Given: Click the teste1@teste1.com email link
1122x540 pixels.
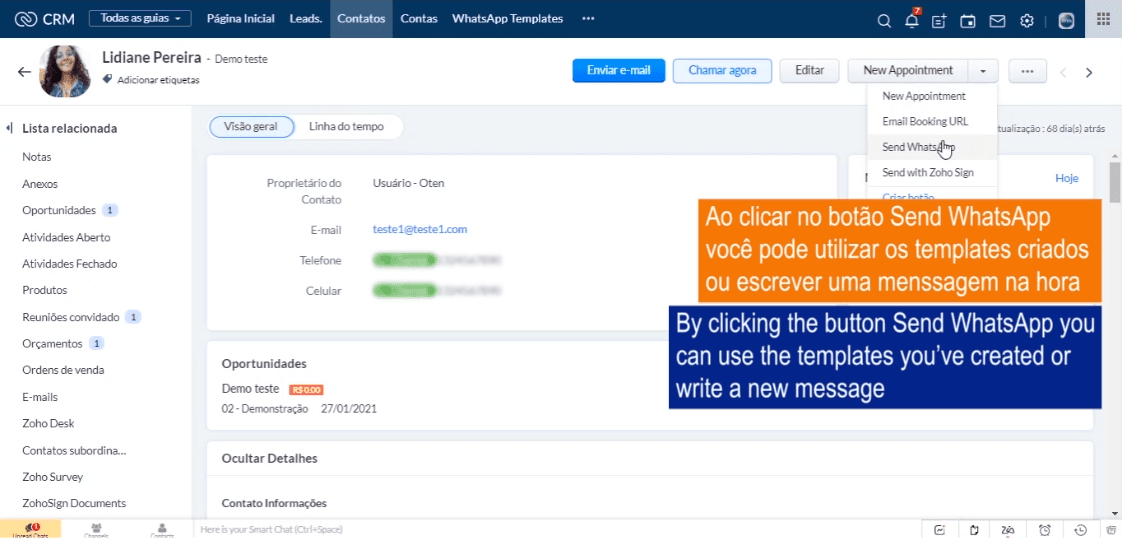Looking at the screenshot, I should click(419, 229).
